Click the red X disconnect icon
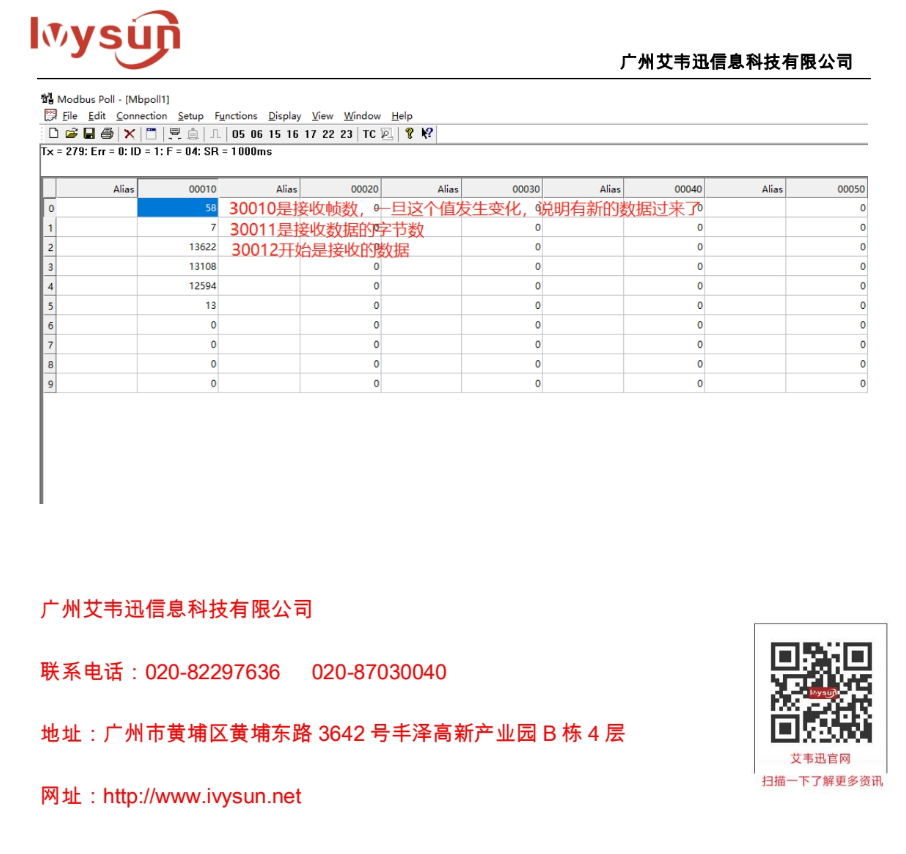This screenshot has width=906, height=854. pyautogui.click(x=128, y=134)
